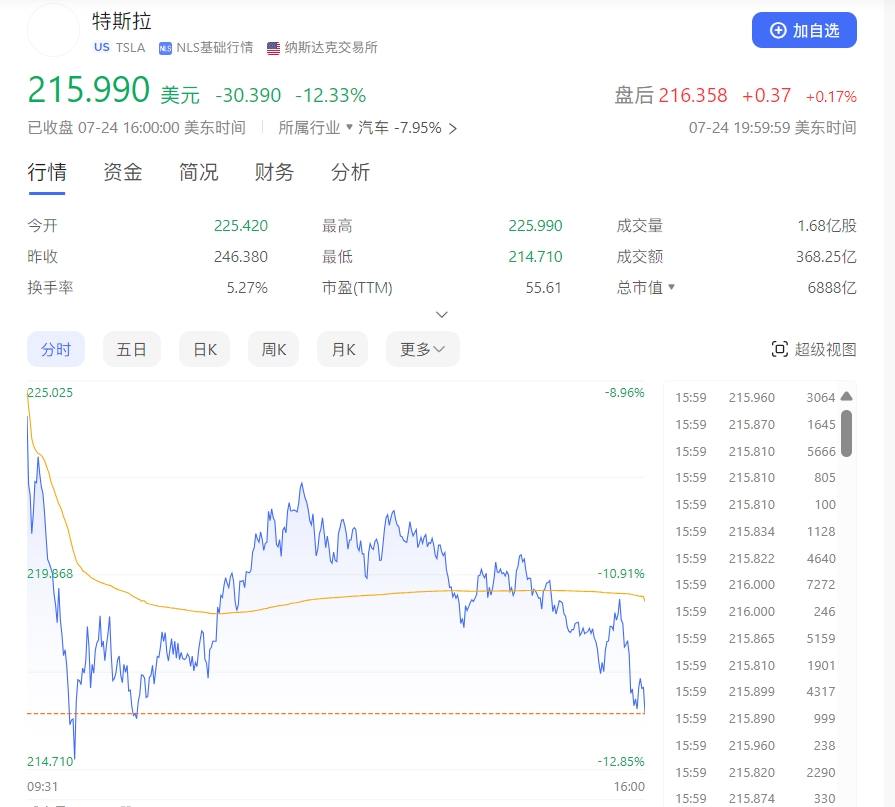Viewport: 895px width, 807px height.
Task: Open the 超级视图 super view icon
Action: point(779,349)
